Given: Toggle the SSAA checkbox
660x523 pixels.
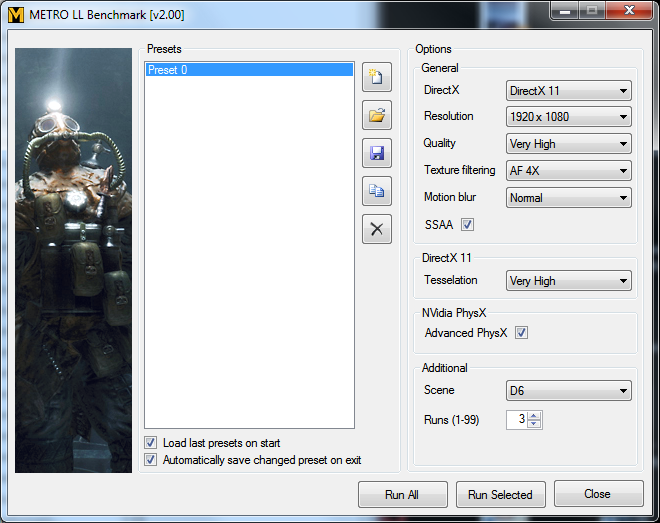Looking at the screenshot, I should pyautogui.click(x=467, y=225).
